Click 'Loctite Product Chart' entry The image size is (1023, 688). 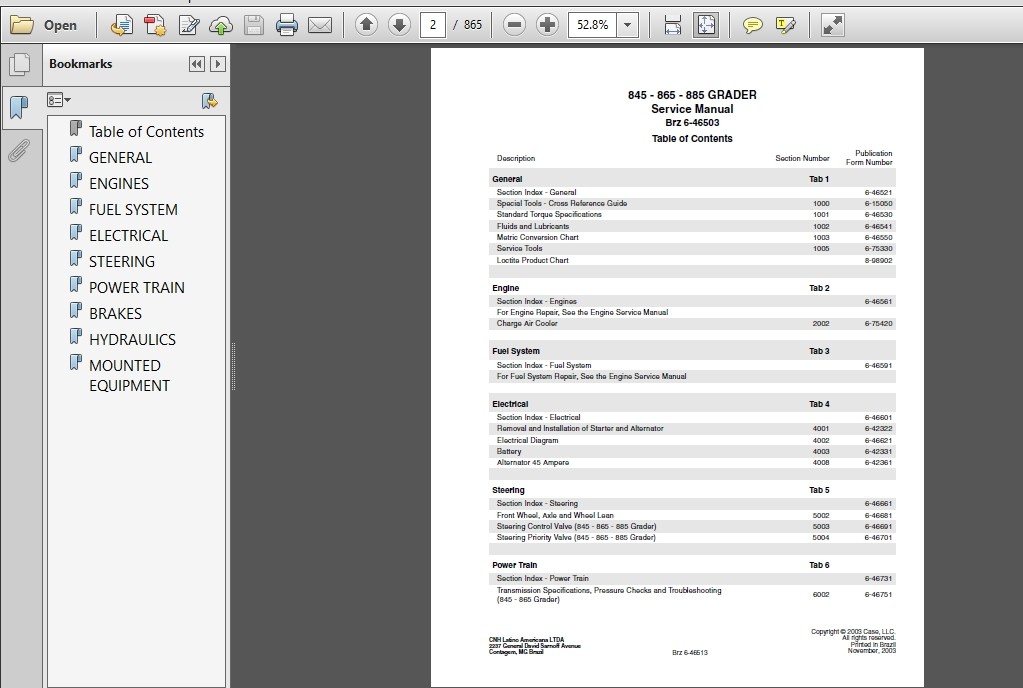532,260
